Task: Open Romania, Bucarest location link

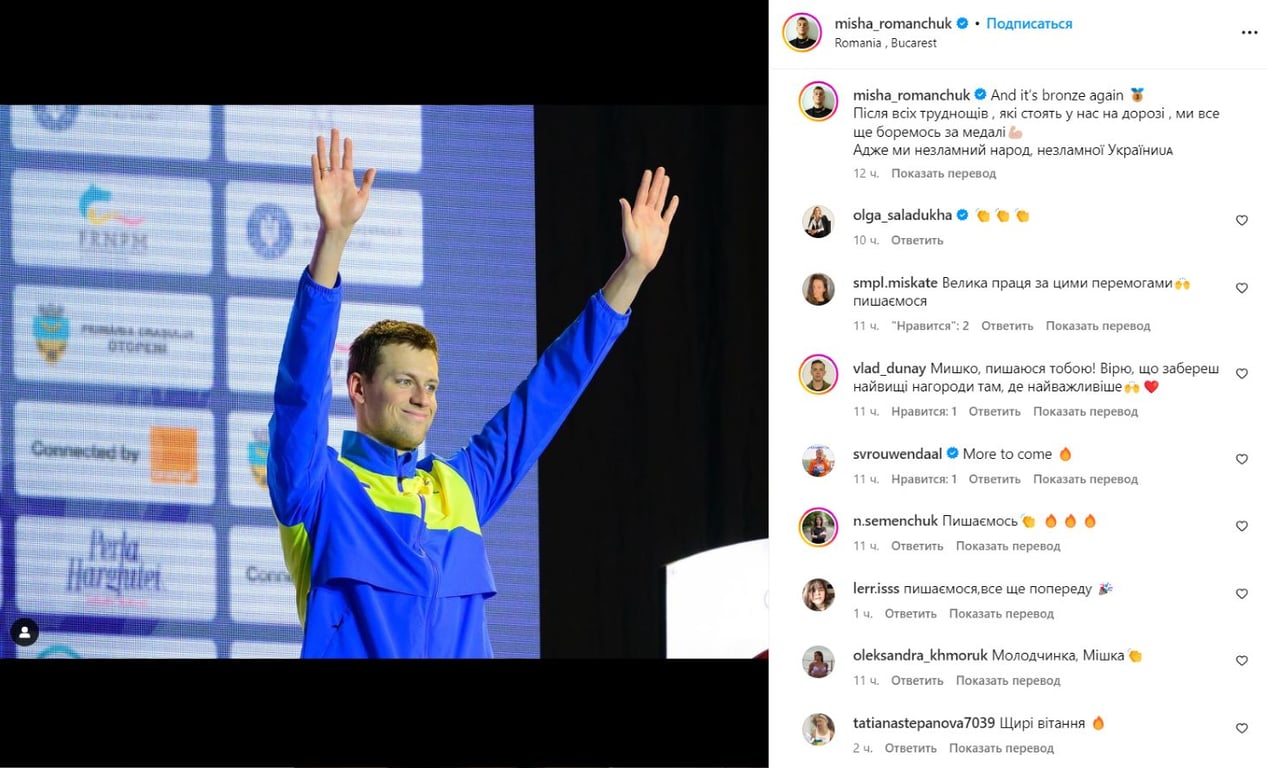Action: (x=885, y=43)
